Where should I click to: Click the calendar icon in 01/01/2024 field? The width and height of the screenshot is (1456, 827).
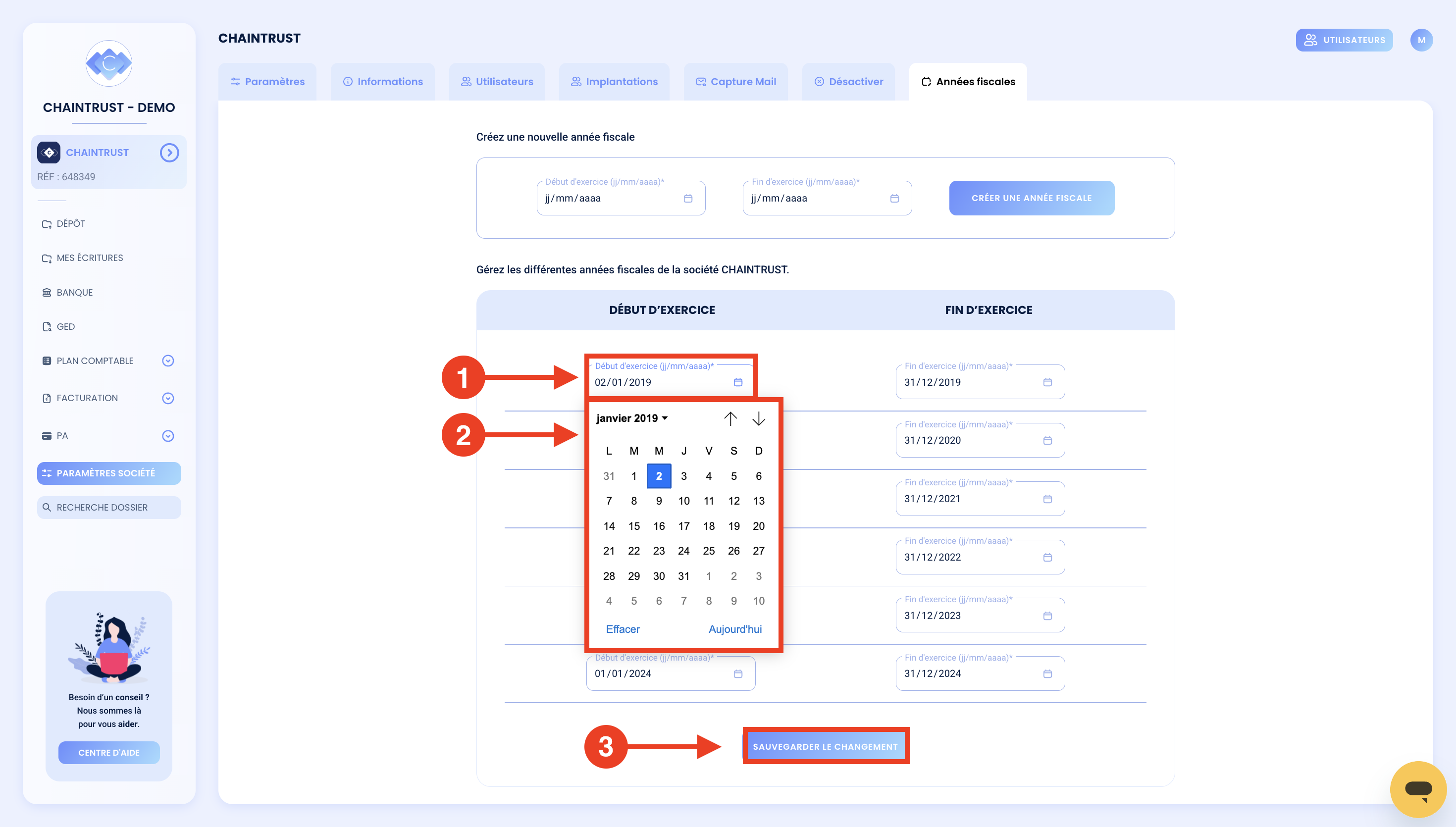coord(737,673)
